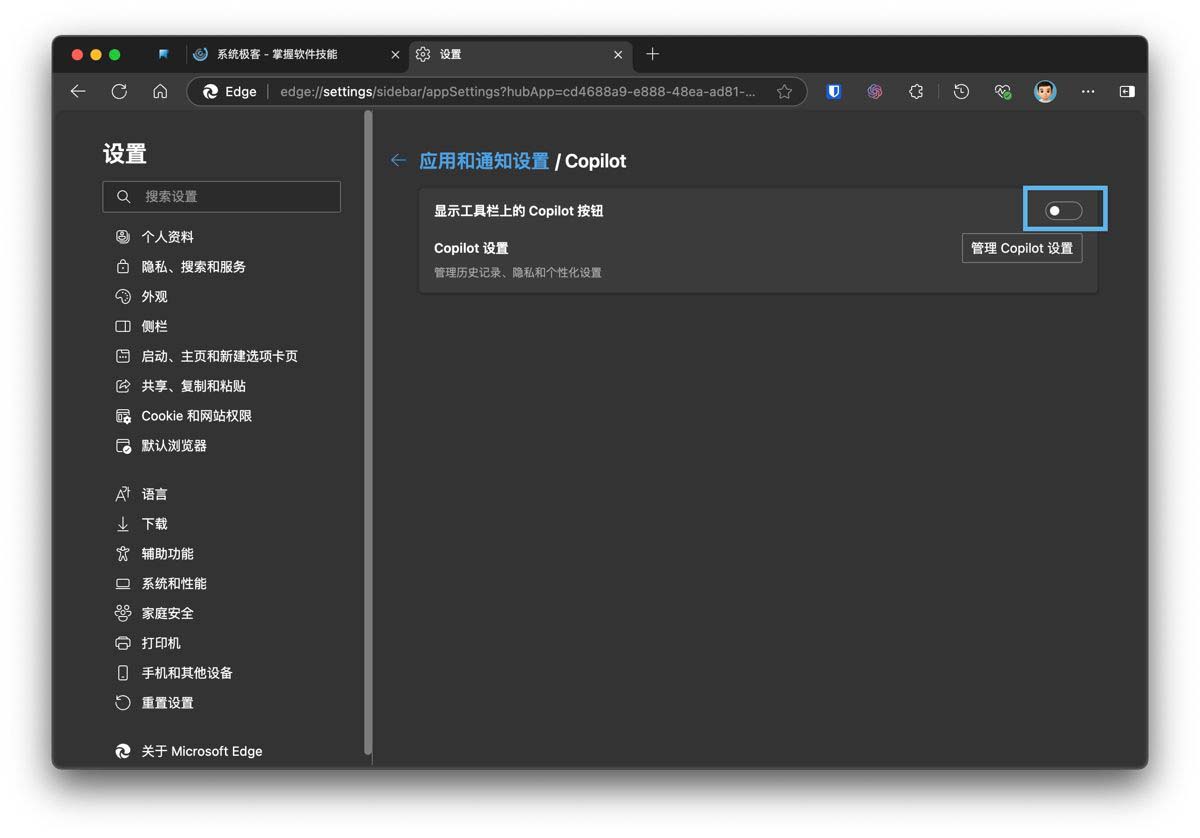Open the Bitwarden extension icon
The width and height of the screenshot is (1200, 838).
(x=834, y=91)
